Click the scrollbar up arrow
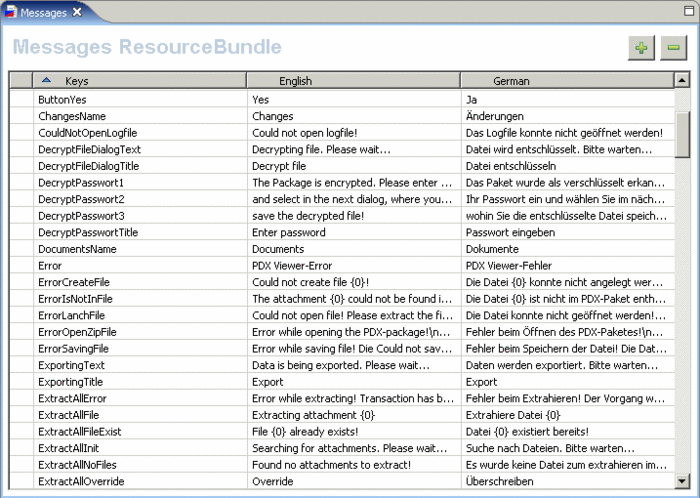Viewport: 700px width, 498px height. click(x=682, y=80)
